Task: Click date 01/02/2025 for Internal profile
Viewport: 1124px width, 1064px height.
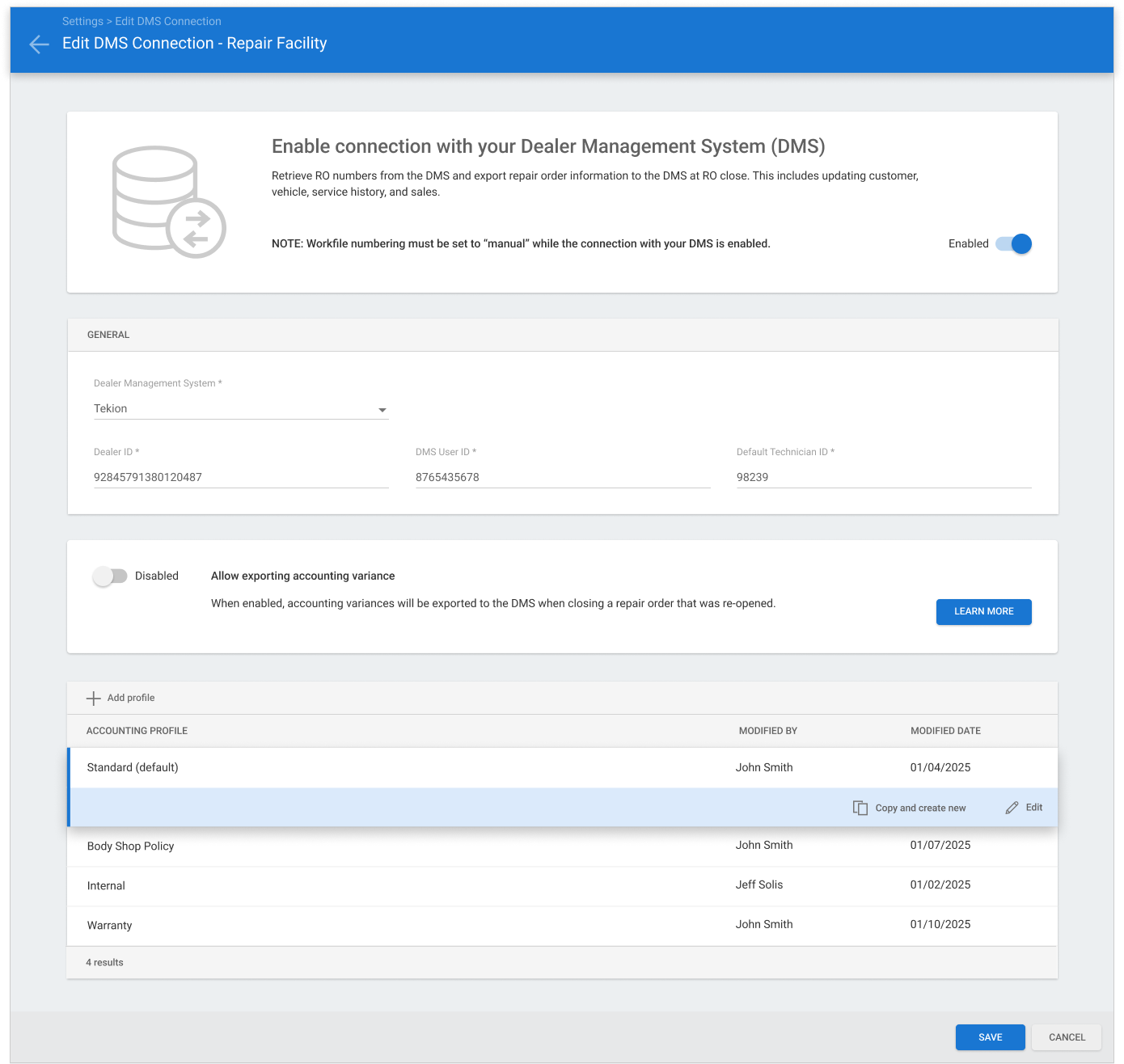Action: point(940,885)
